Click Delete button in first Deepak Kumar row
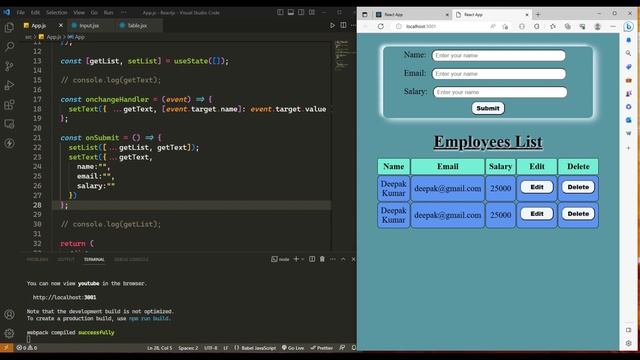Image resolution: width=640 pixels, height=360 pixels. (x=578, y=187)
